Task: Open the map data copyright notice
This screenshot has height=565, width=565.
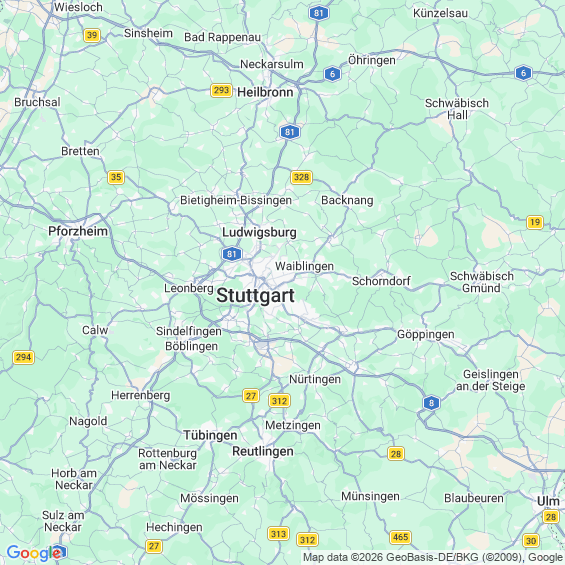Action: 433,557
